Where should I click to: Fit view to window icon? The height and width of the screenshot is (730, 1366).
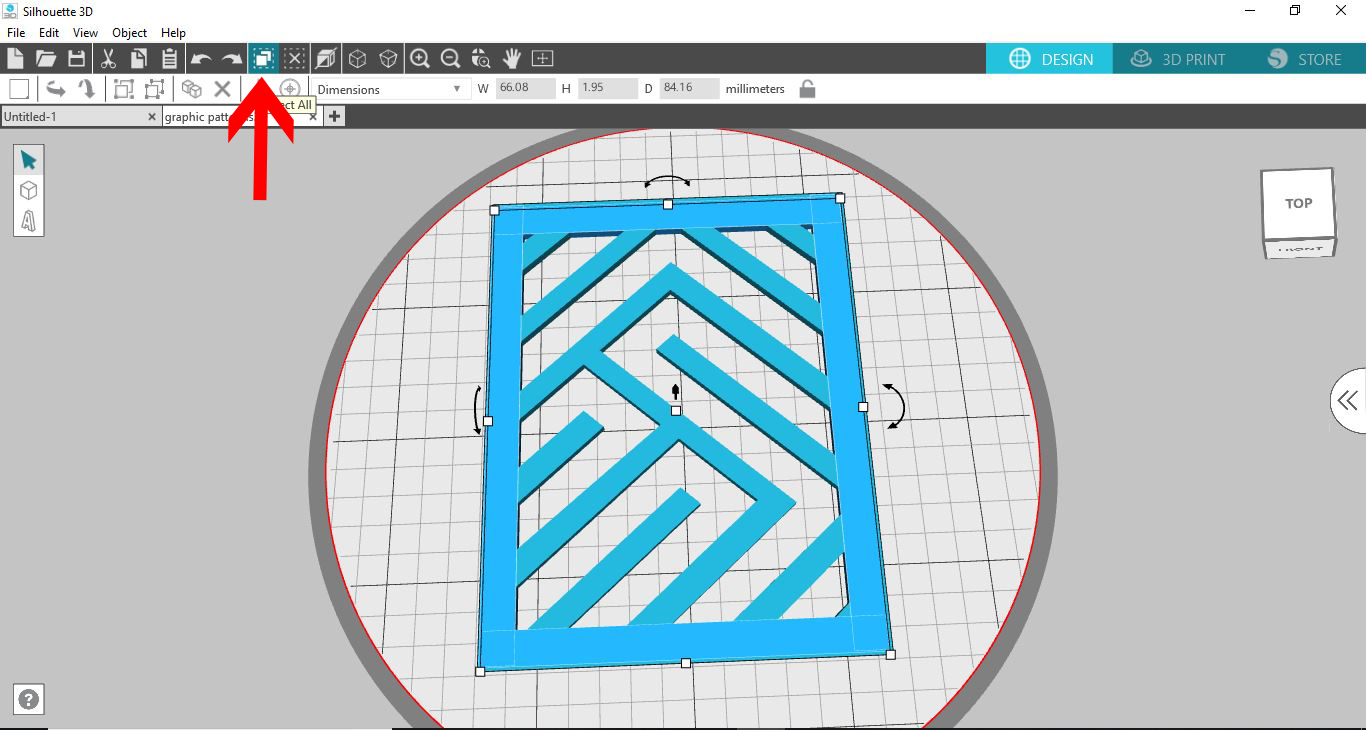543,58
